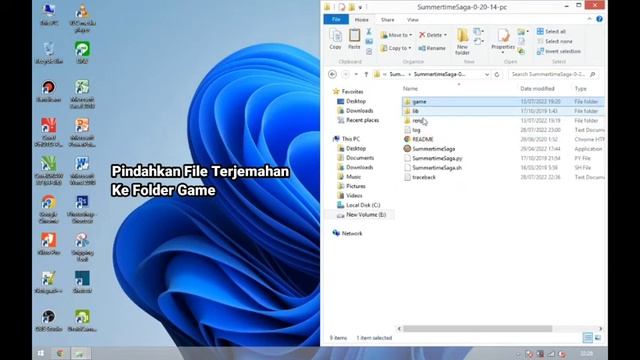Click the green LINE desktop icon
Screen dimensions: 640x360
coord(82,53)
